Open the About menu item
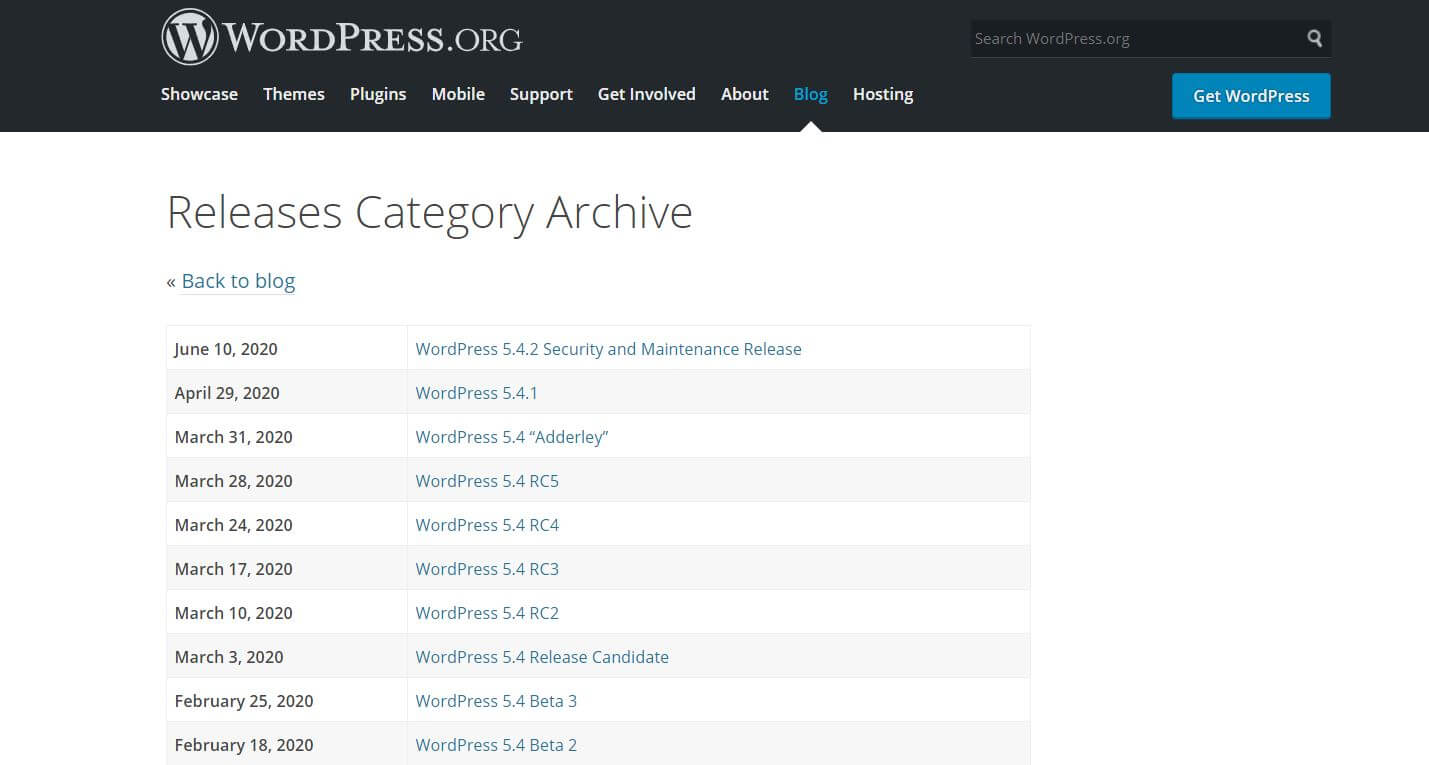Image resolution: width=1429 pixels, height=765 pixels. (x=745, y=94)
